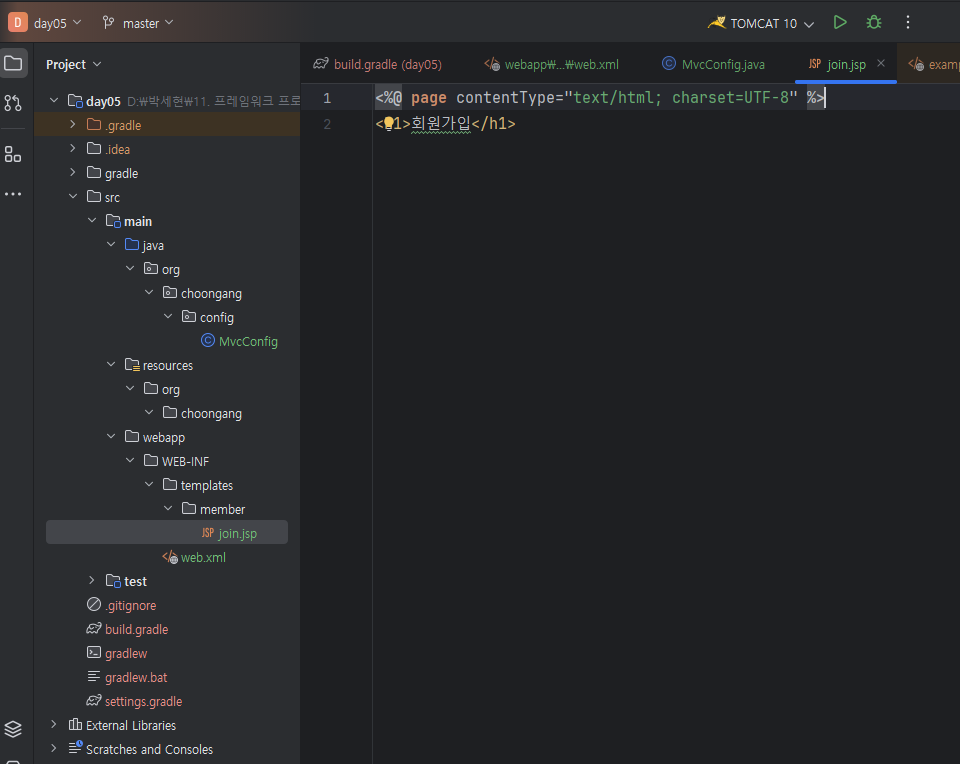This screenshot has width=960, height=764.
Task: Click the gradlew.bat file icon
Action: point(94,676)
